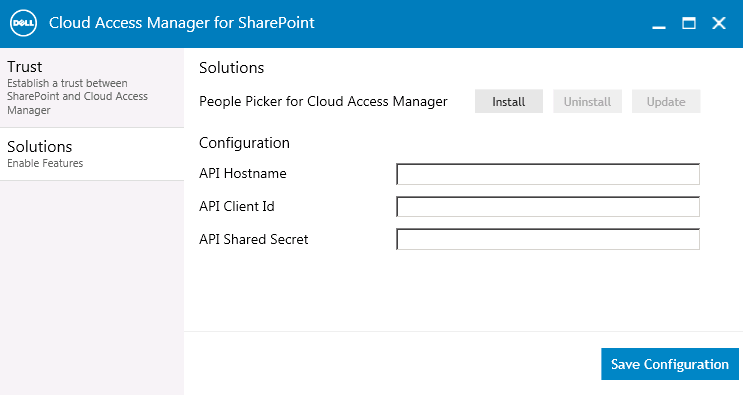
Task: Switch to the Trust section
Action: [92, 88]
